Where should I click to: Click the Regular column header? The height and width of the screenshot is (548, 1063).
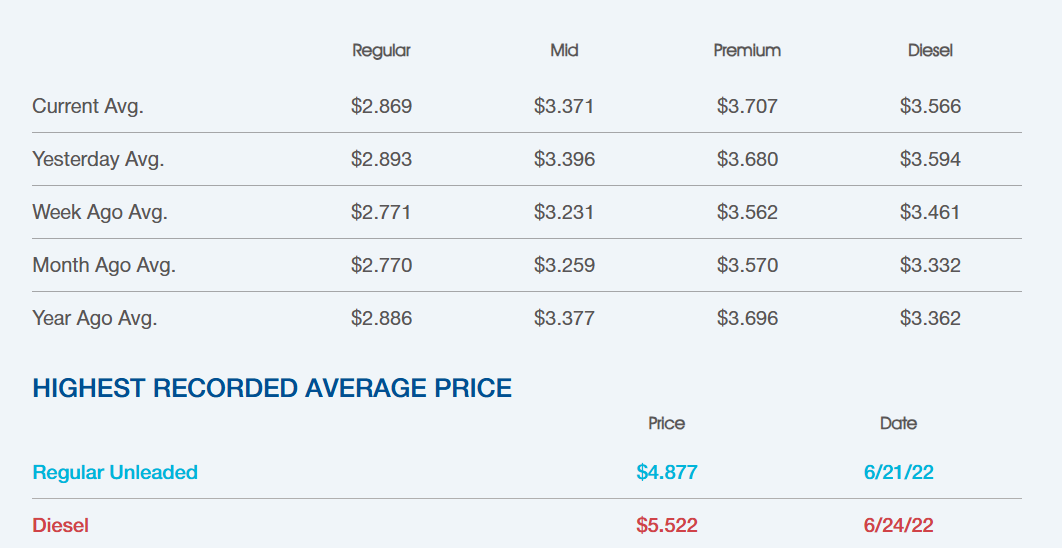click(381, 50)
